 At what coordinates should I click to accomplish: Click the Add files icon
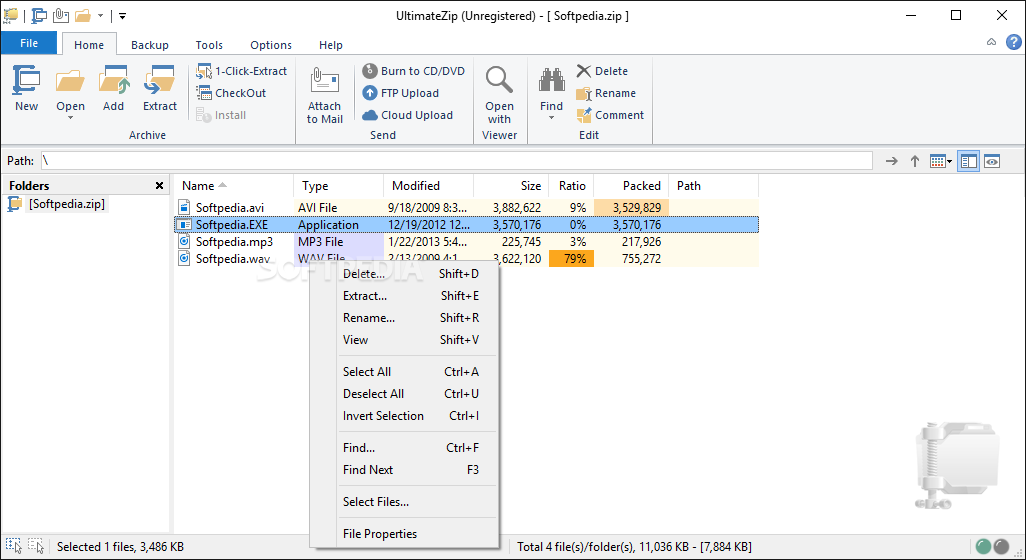click(x=113, y=80)
